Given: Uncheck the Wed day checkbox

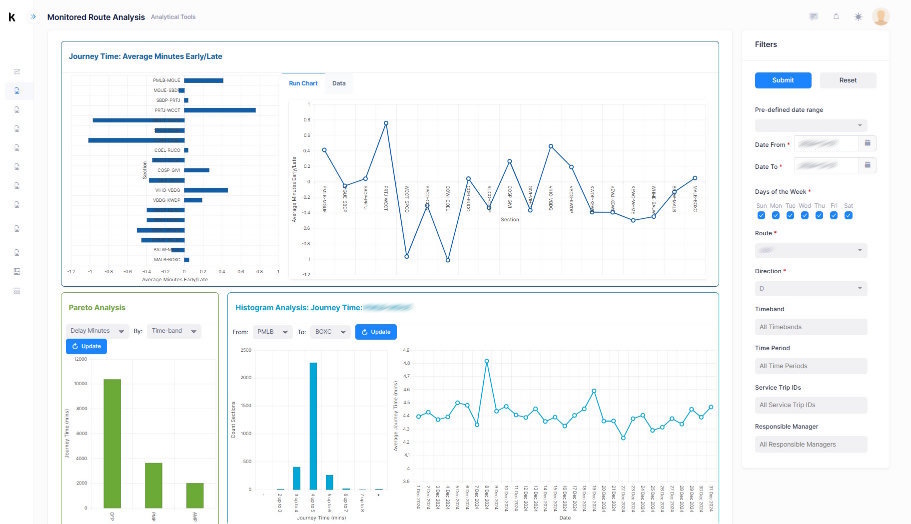Looking at the screenshot, I should (x=805, y=215).
